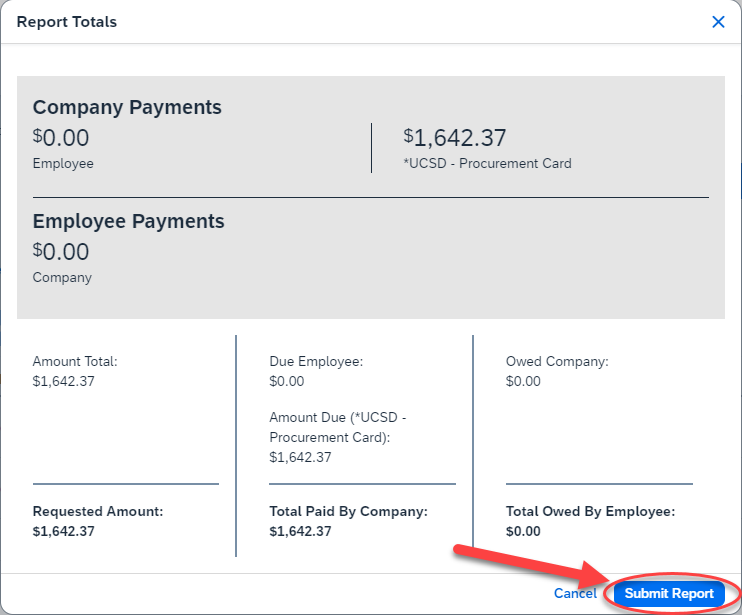Close the Report Totals dialog
Image resolution: width=742 pixels, height=615 pixels.
pos(718,22)
